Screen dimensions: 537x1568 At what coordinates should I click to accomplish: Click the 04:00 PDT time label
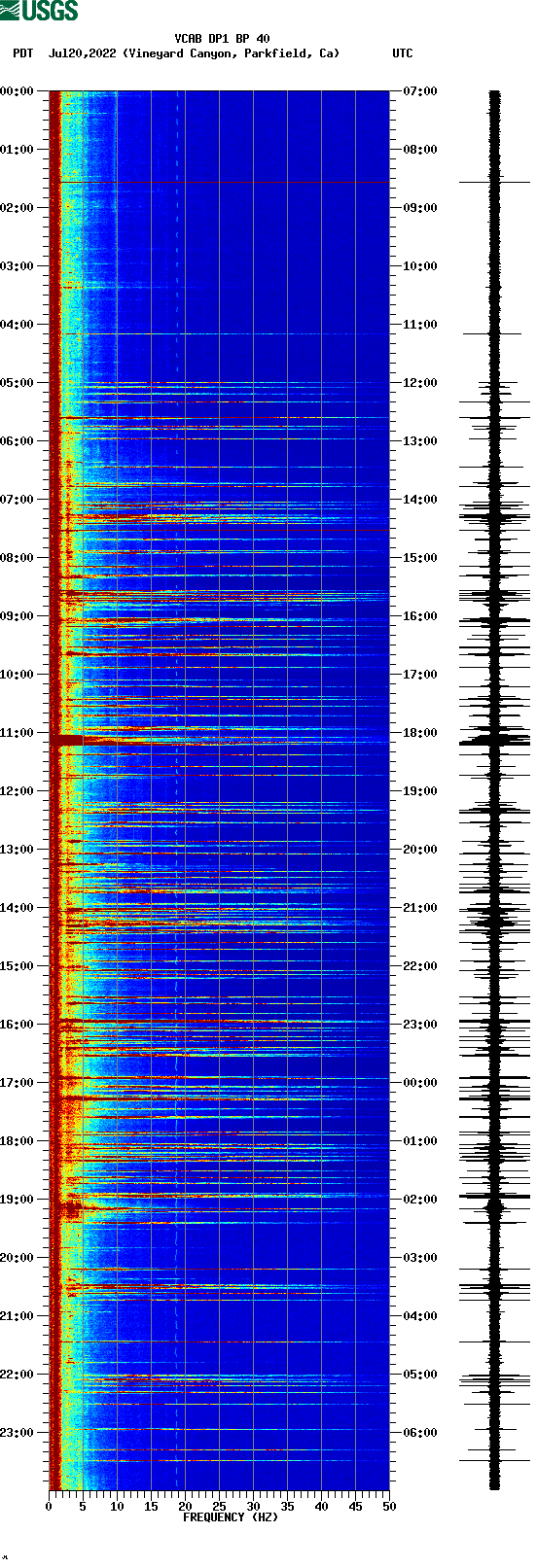click(x=17, y=325)
